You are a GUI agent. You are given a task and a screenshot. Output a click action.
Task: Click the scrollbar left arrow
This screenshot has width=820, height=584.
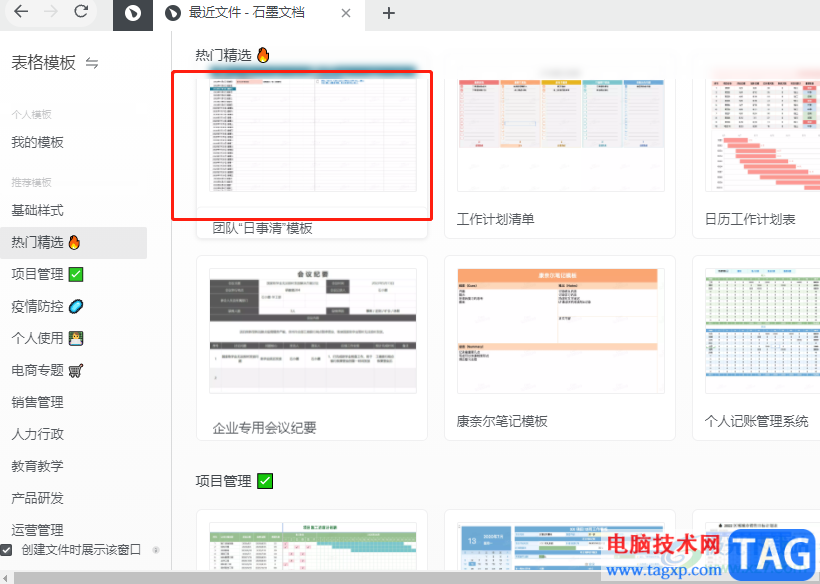[x=5, y=578]
